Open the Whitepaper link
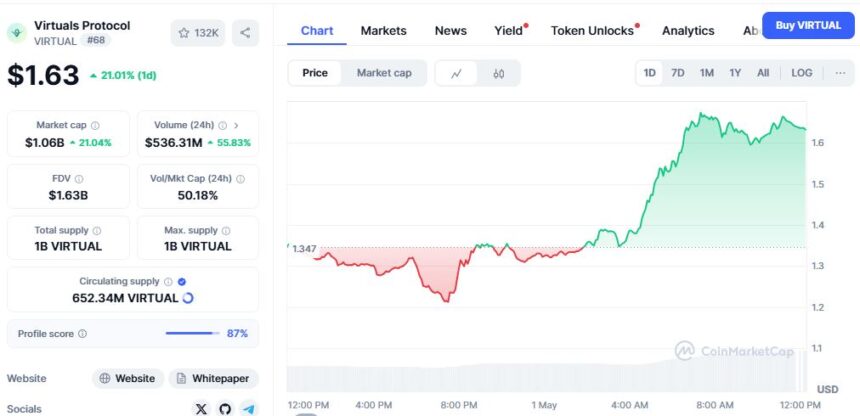The width and height of the screenshot is (860, 416). point(213,379)
